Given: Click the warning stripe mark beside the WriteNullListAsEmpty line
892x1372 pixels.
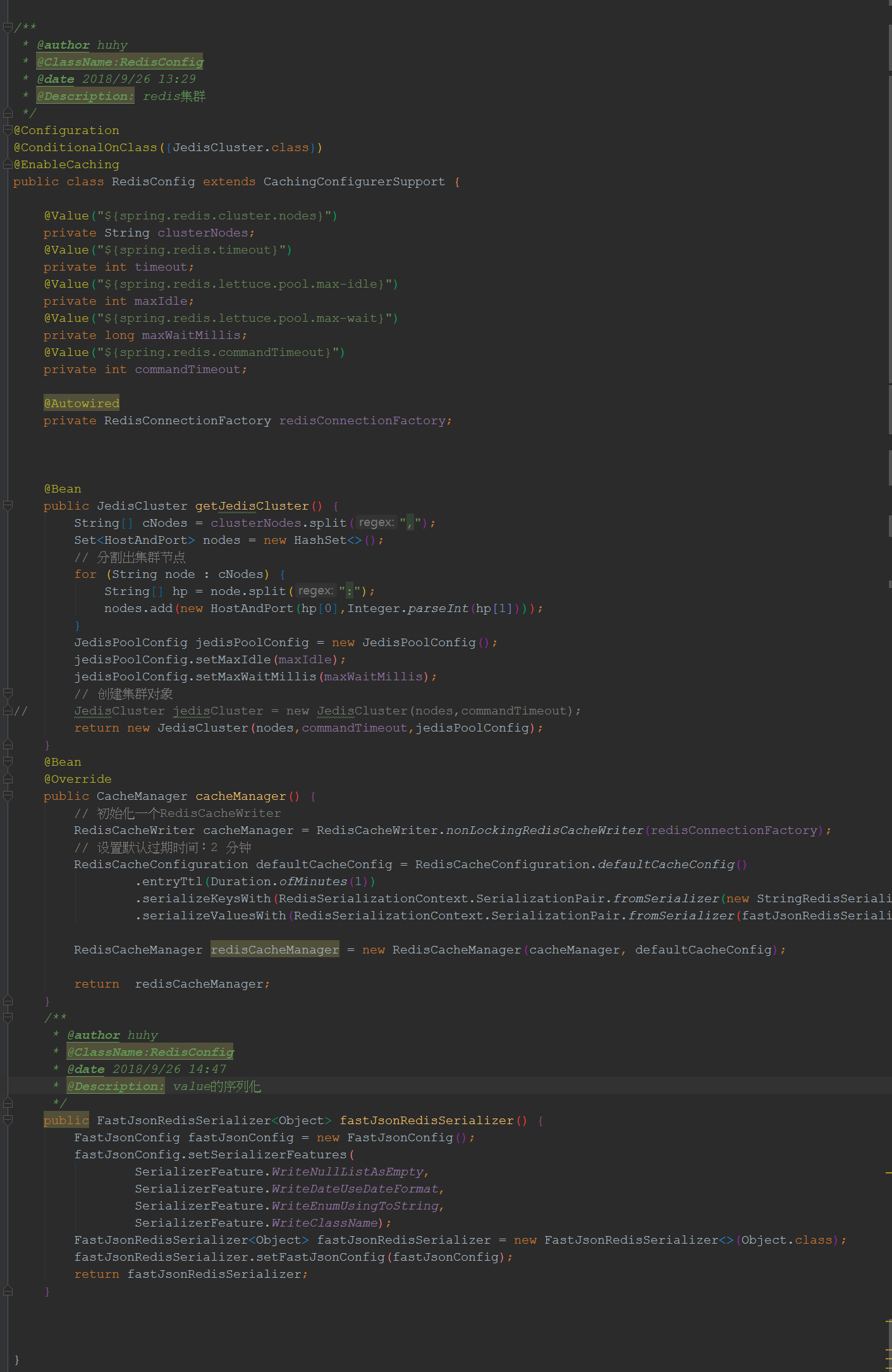Looking at the screenshot, I should [888, 1172].
